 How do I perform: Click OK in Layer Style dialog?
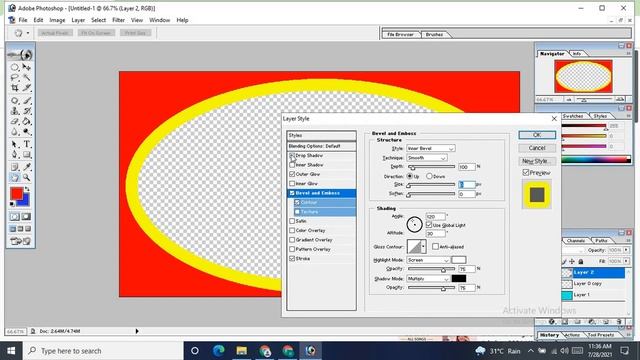(537, 135)
